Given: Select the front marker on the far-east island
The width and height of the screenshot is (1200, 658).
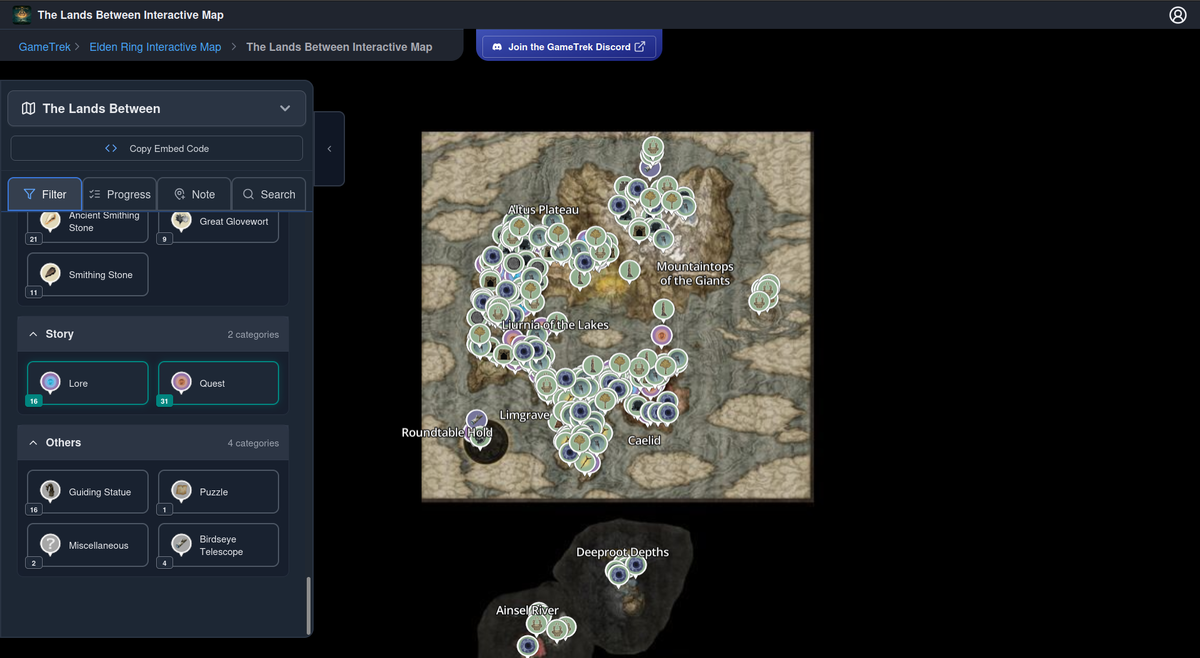Looking at the screenshot, I should [760, 301].
